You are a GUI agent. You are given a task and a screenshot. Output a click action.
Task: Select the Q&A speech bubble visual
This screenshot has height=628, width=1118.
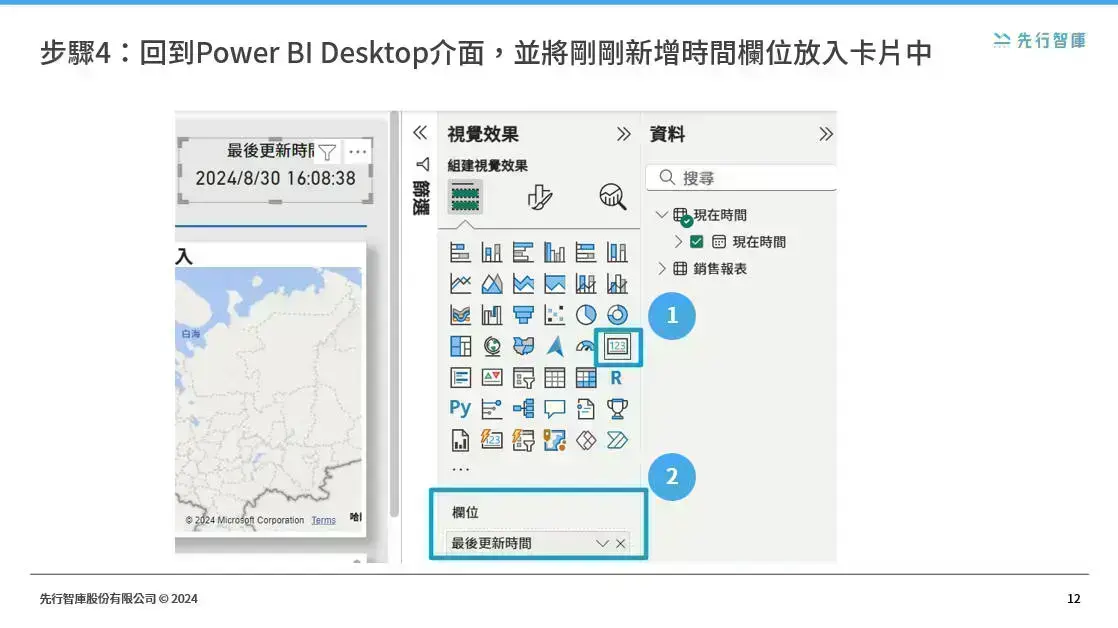coord(554,409)
